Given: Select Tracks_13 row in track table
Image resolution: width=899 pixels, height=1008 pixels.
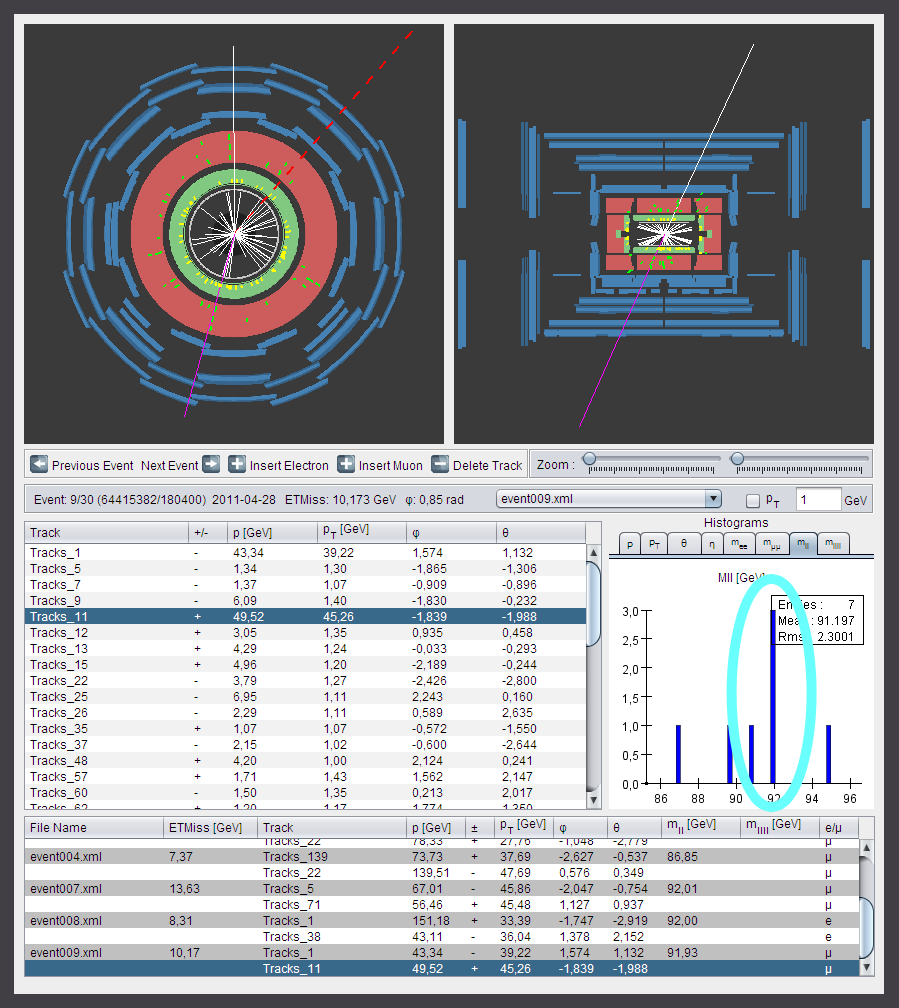Looking at the screenshot, I should click(x=305, y=649).
